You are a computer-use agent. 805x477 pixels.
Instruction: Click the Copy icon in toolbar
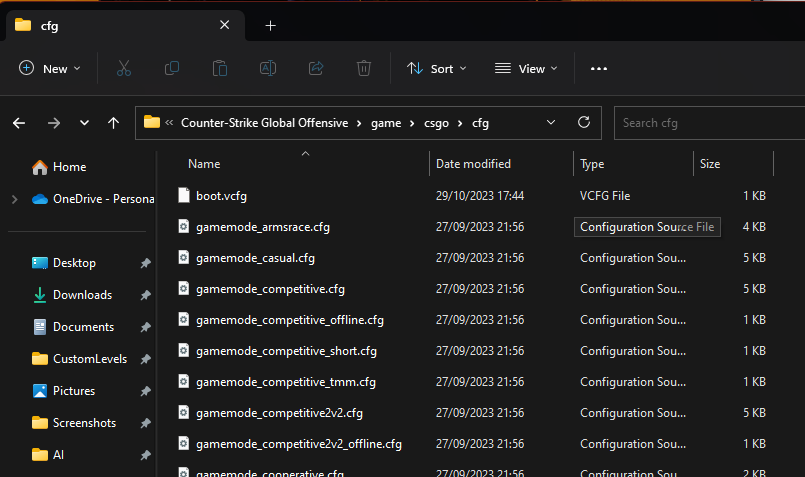[171, 68]
